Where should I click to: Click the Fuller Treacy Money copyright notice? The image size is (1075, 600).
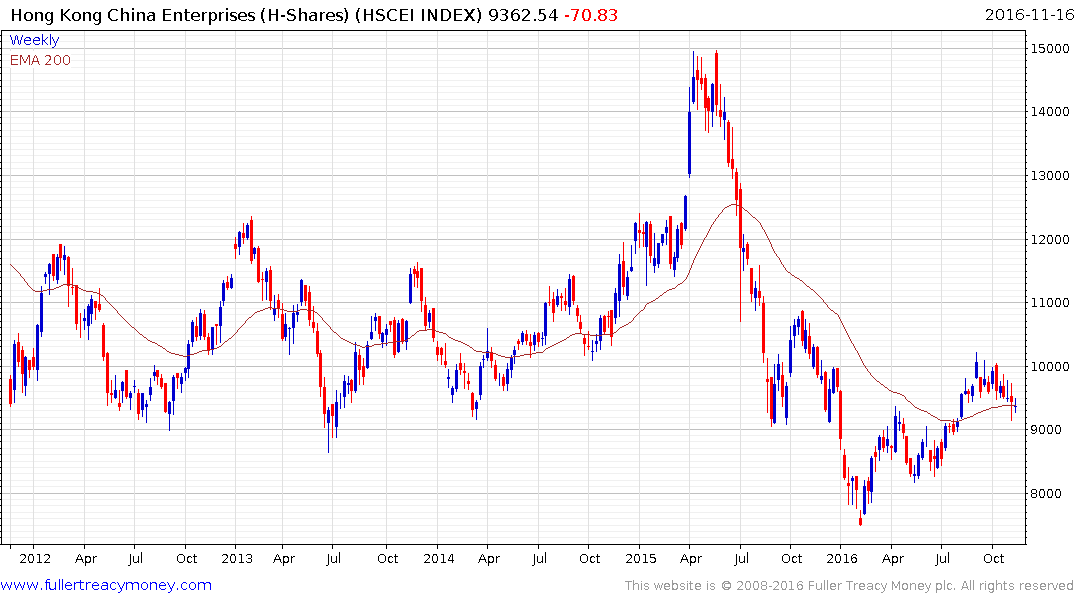[x=849, y=586]
